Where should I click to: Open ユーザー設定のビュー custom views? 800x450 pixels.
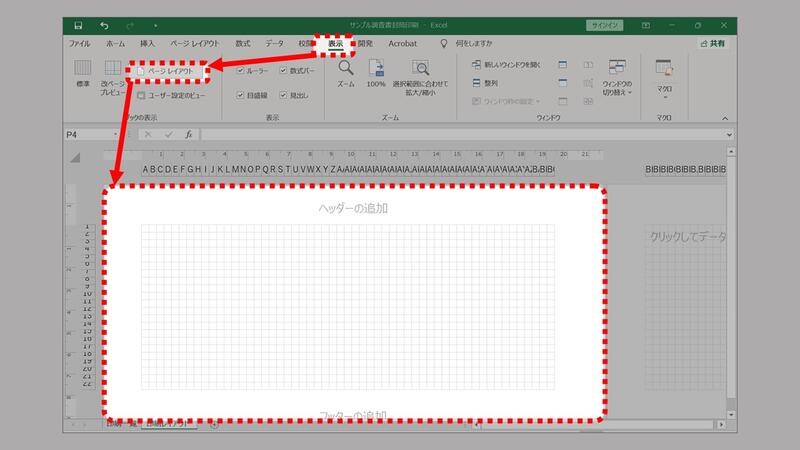tap(171, 95)
